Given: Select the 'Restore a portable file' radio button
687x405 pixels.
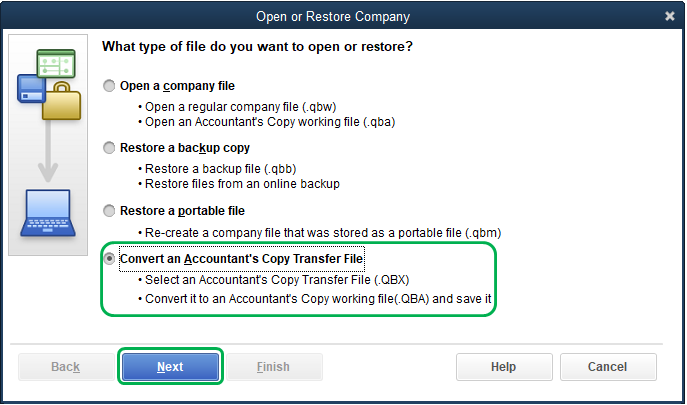Looking at the screenshot, I should coord(110,211).
